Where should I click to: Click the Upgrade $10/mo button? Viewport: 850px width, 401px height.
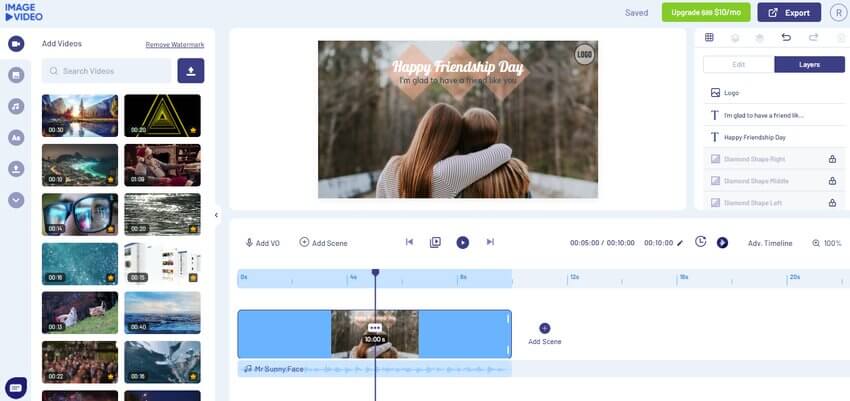tap(706, 12)
